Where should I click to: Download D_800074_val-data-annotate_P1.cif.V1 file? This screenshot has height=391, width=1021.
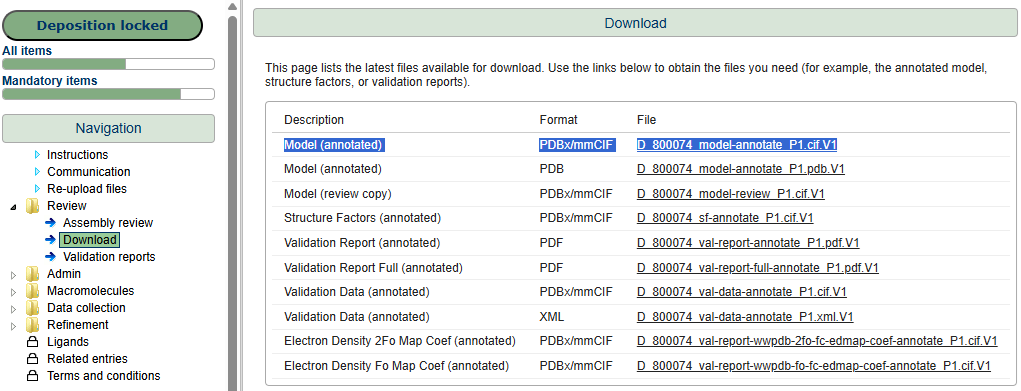pos(742,292)
